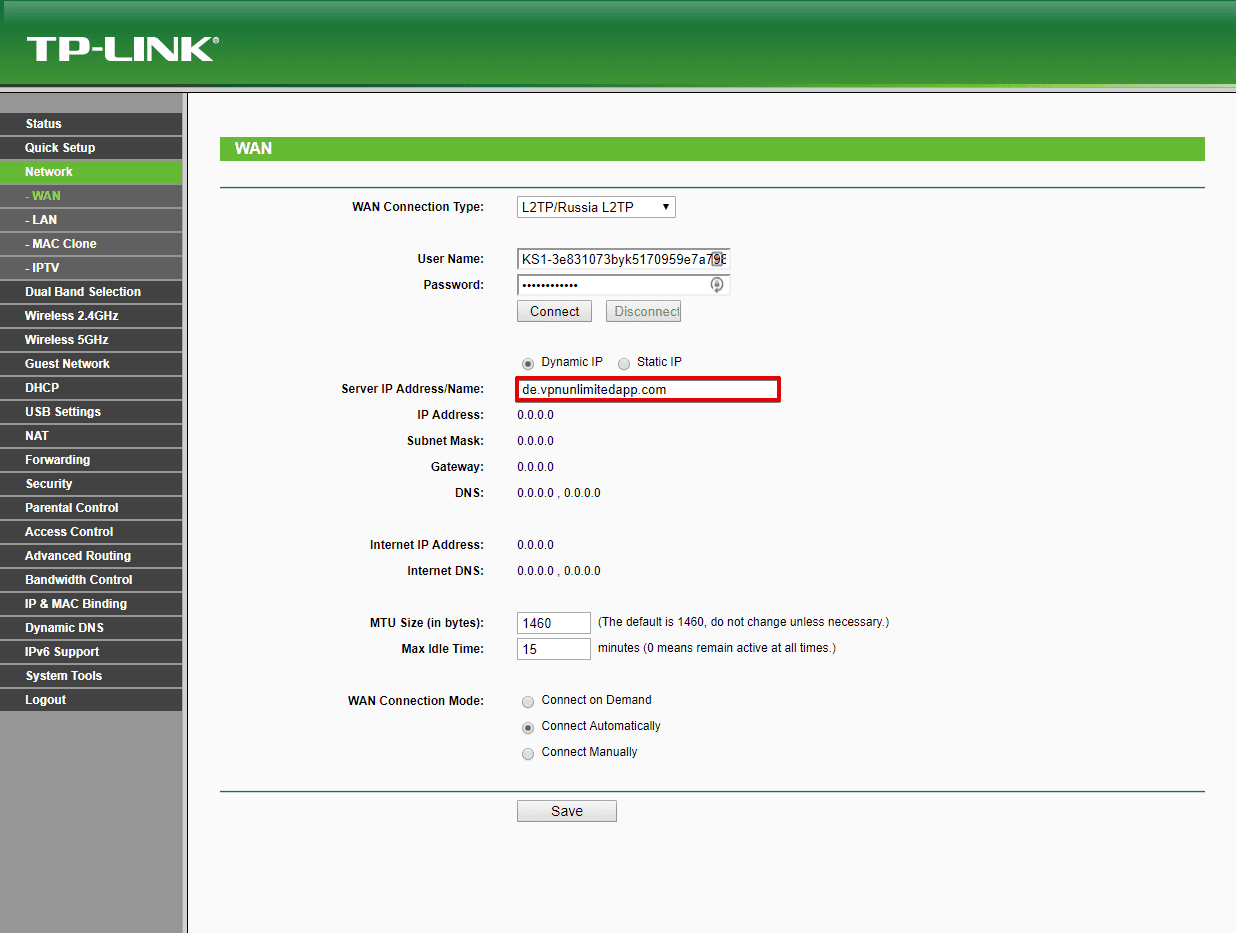This screenshot has height=933, width=1236.
Task: Choose Connect on Demand mode
Action: (528, 701)
